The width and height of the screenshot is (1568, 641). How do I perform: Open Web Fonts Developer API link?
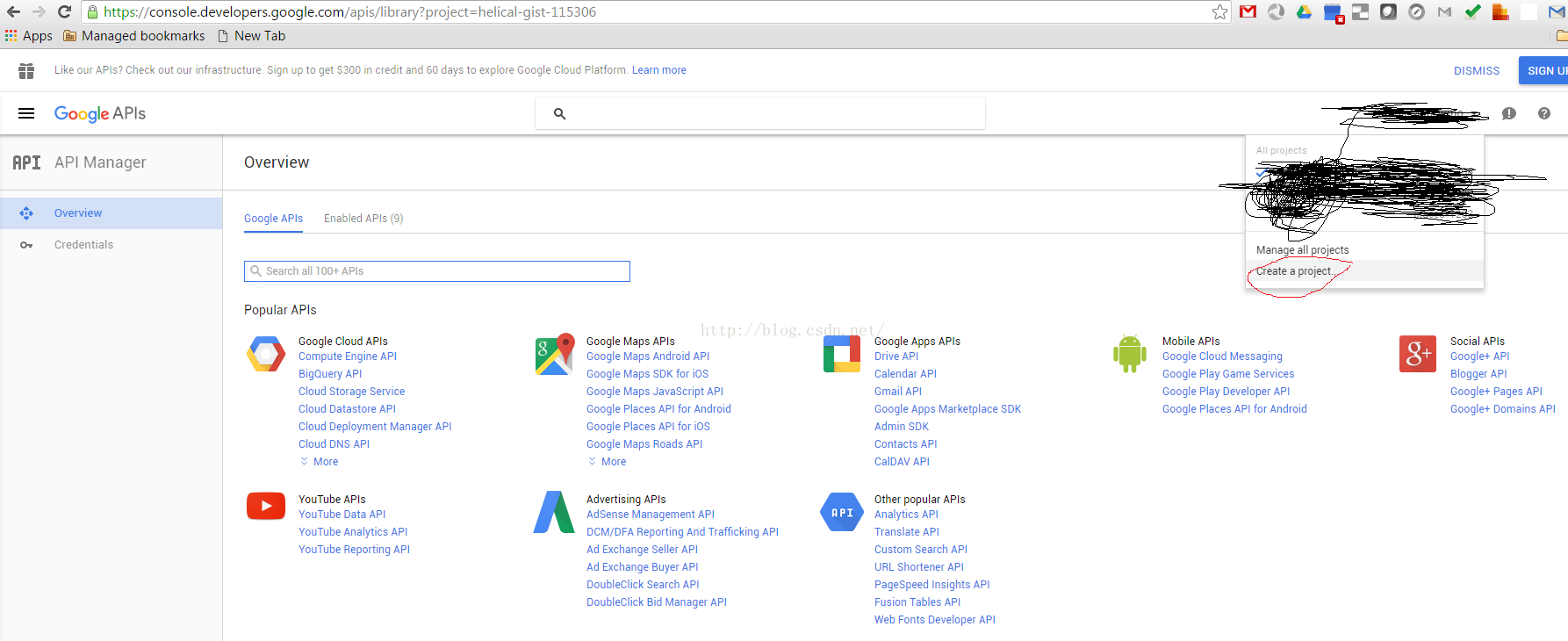click(935, 620)
